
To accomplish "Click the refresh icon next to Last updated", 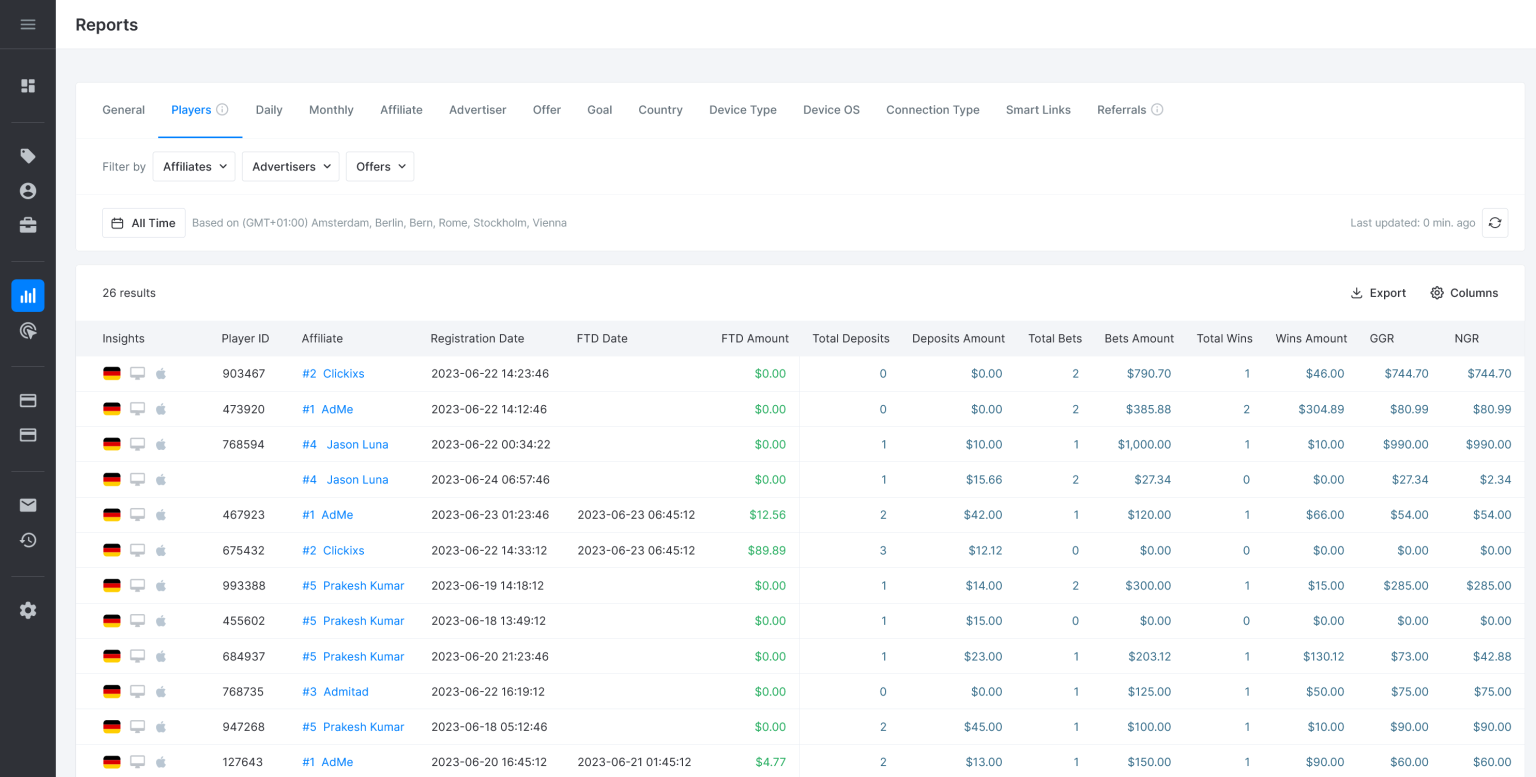I will tap(1495, 223).
